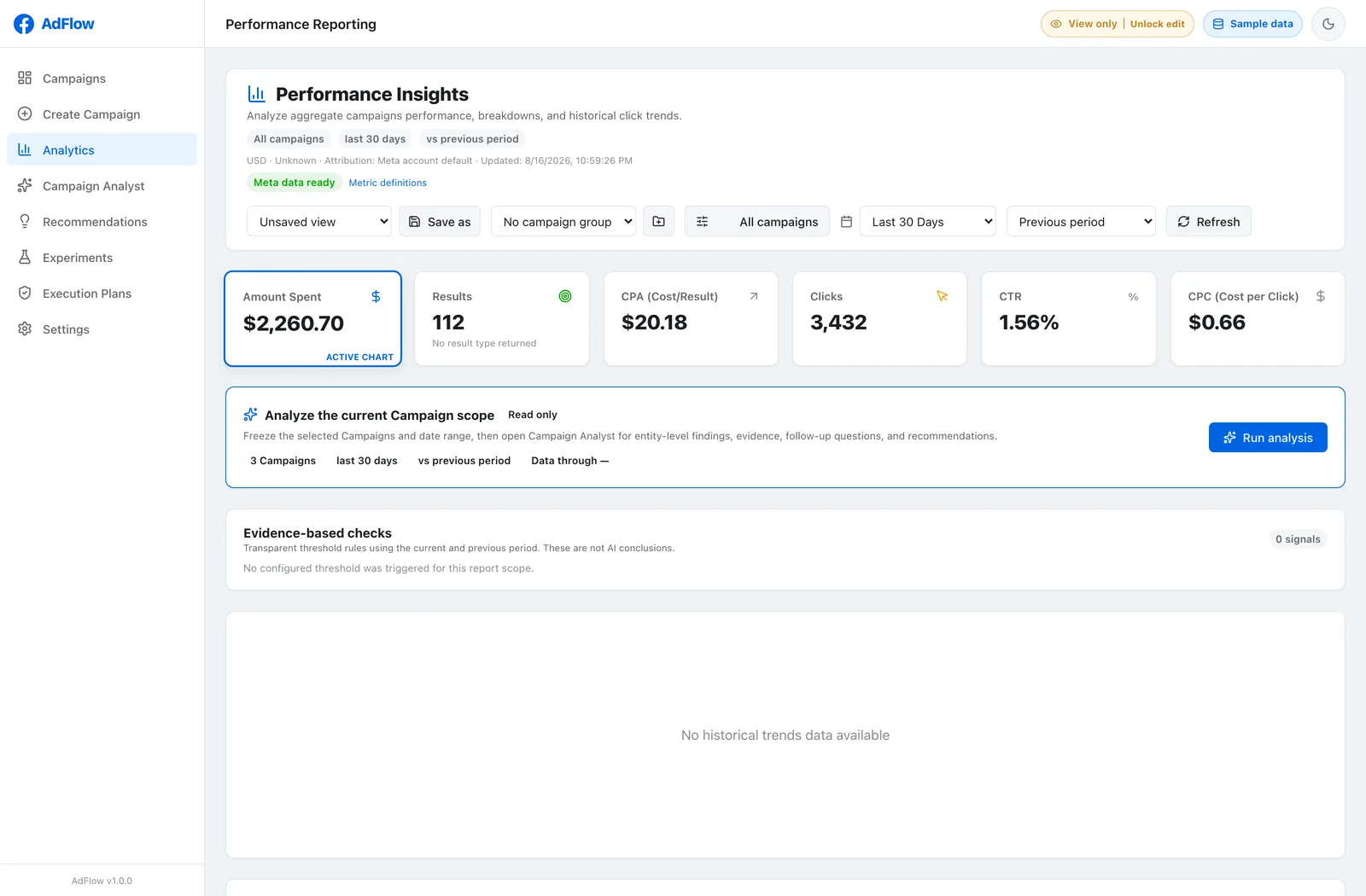Click the AdFlow v1.0.0 version text

pyautogui.click(x=102, y=881)
